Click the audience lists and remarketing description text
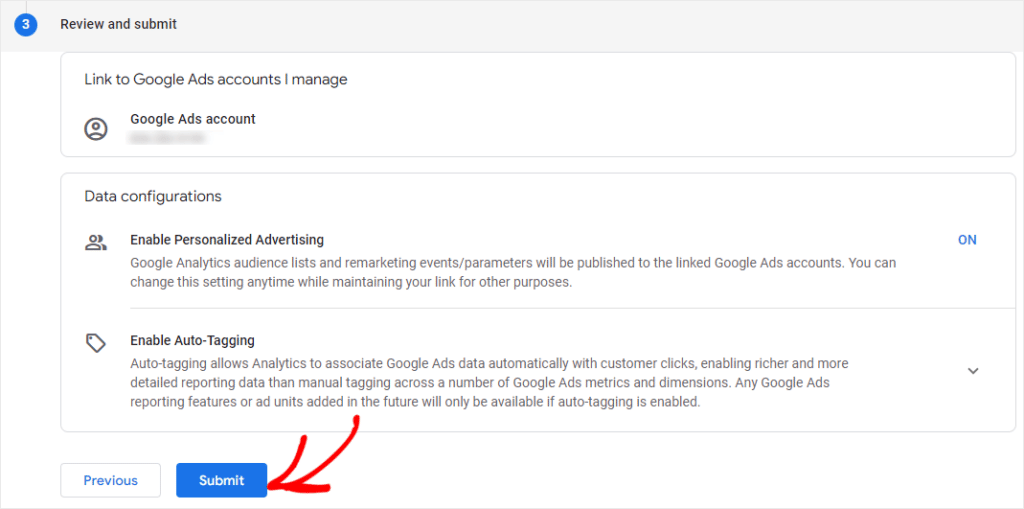Viewport: 1024px width, 509px height. (x=513, y=273)
